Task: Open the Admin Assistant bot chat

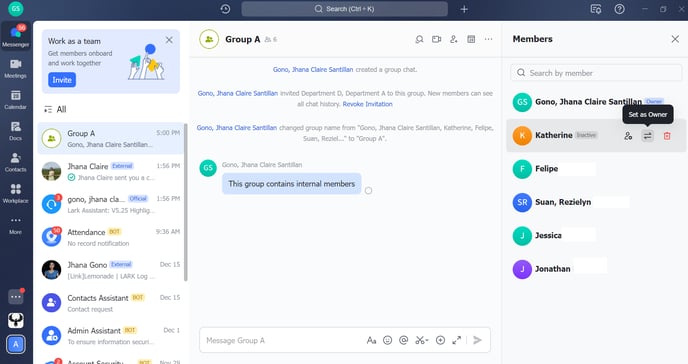Action: (111, 335)
